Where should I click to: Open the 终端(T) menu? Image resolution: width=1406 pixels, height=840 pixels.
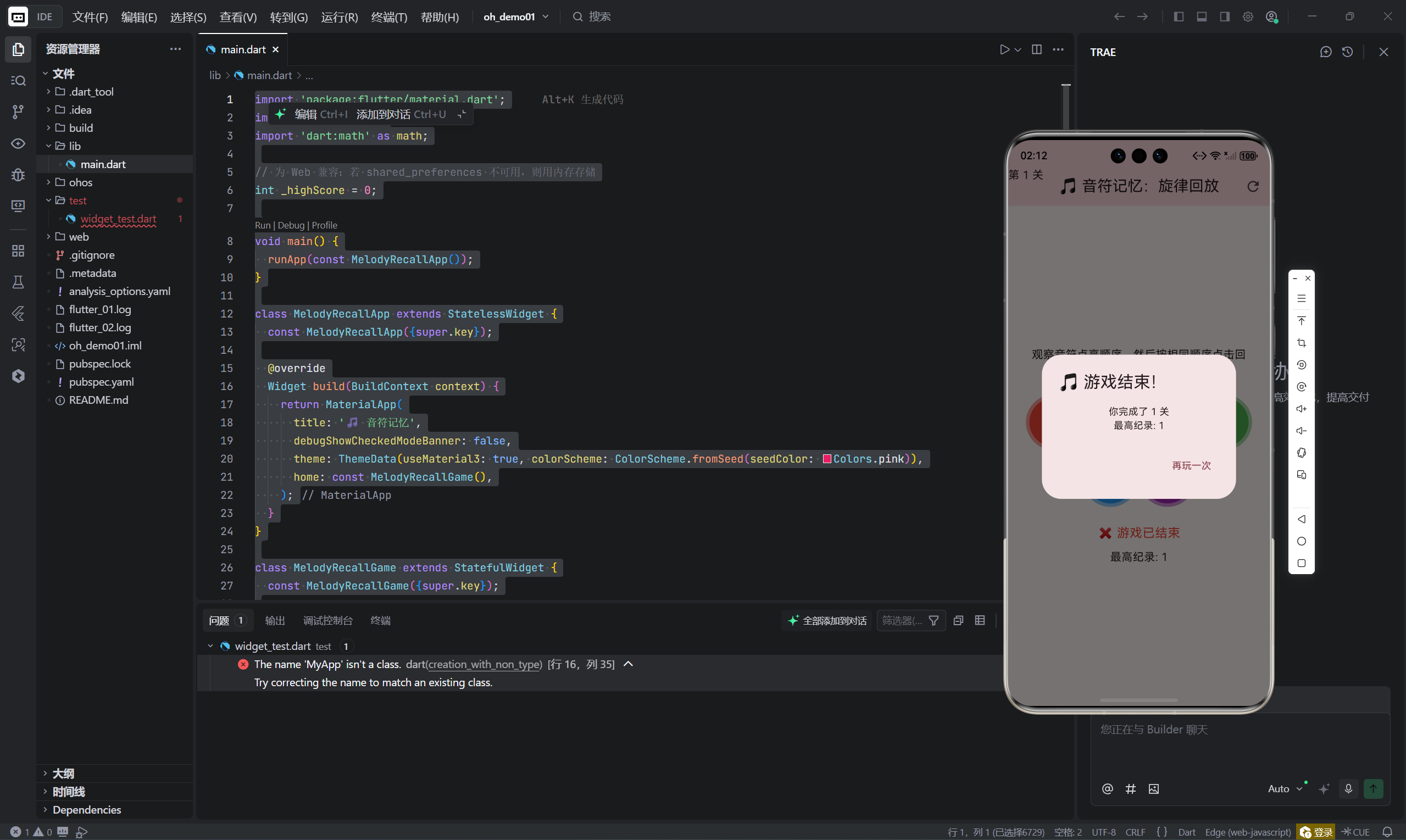tap(389, 17)
